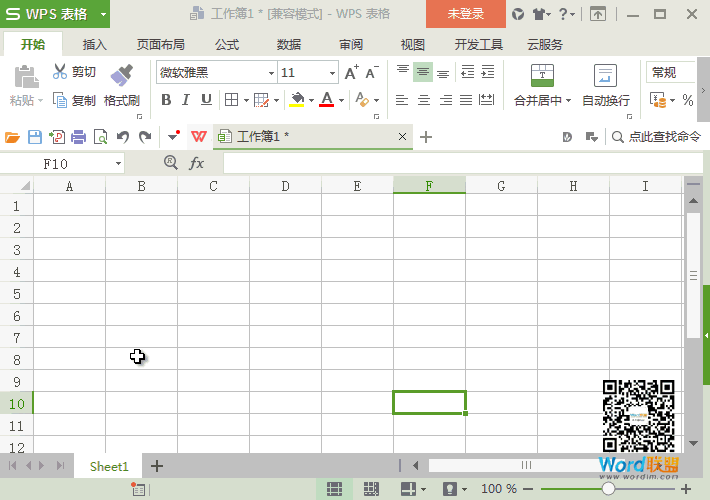Image resolution: width=710 pixels, height=500 pixels.
Task: Click Wrap Text (自动换行) button
Action: (605, 86)
